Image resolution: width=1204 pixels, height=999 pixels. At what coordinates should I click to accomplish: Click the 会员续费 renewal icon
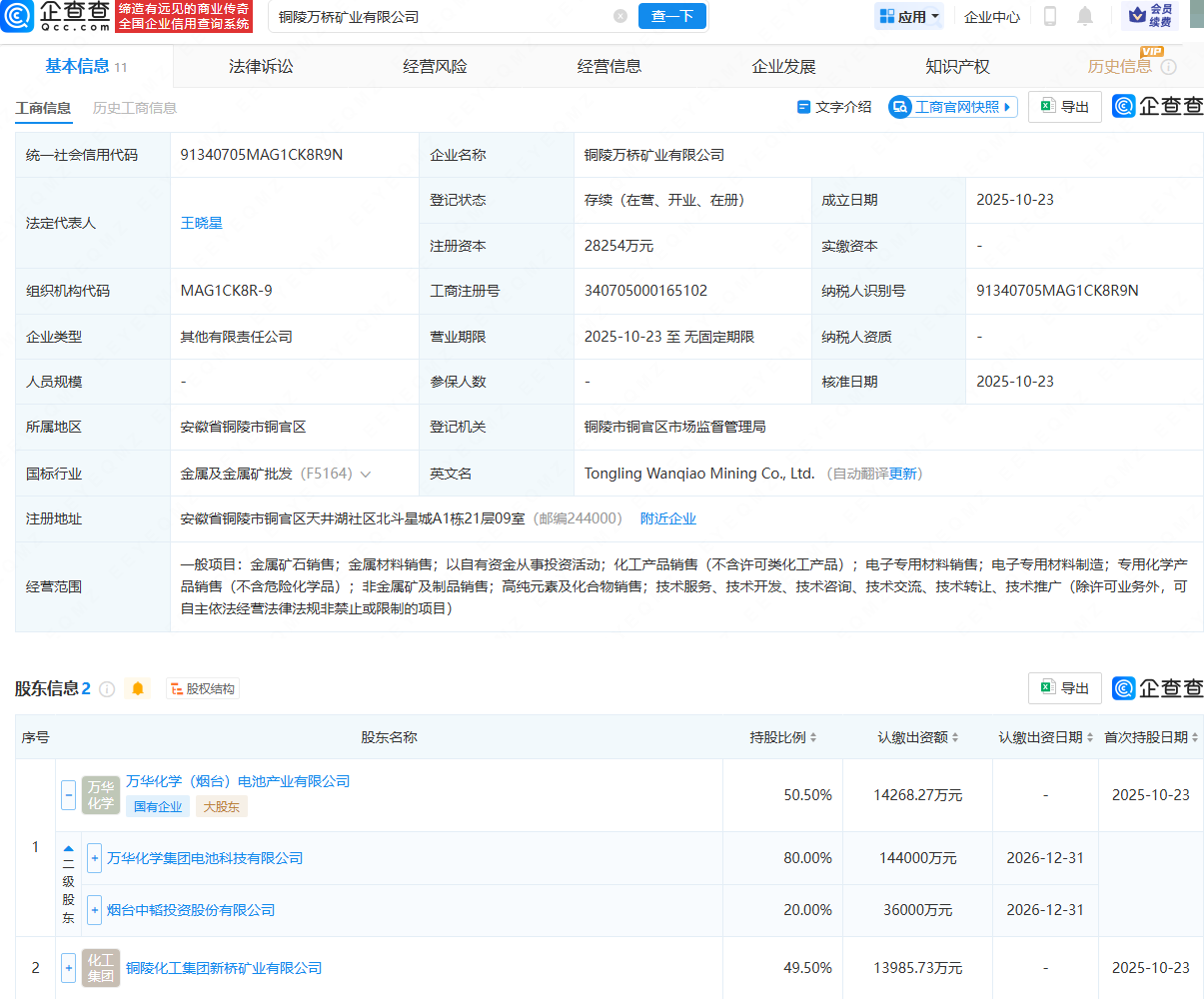click(x=1151, y=16)
